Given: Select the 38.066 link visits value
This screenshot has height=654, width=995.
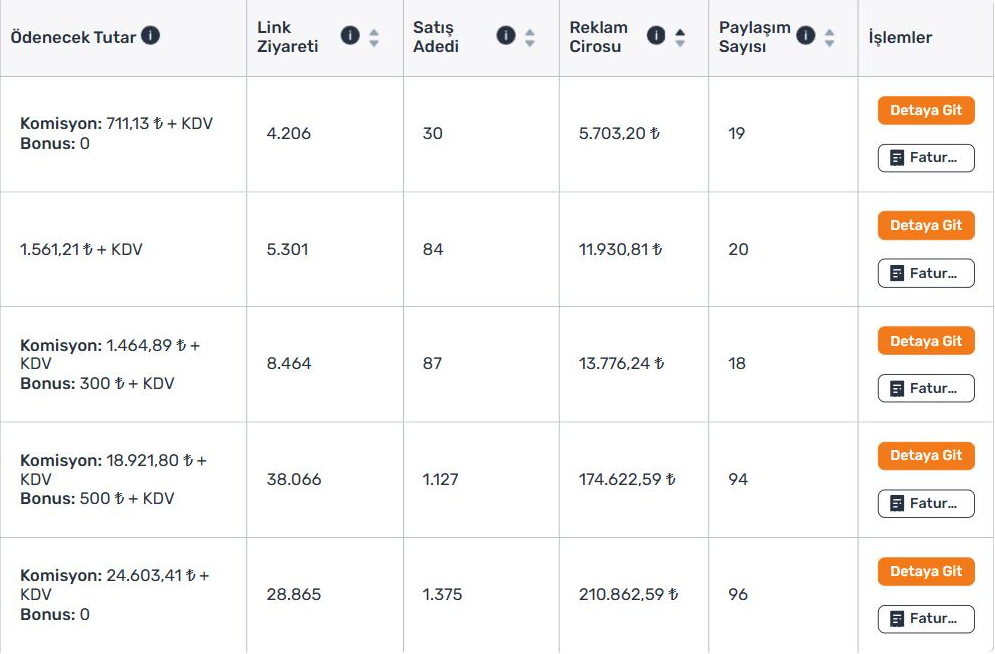Looking at the screenshot, I should [x=294, y=480].
